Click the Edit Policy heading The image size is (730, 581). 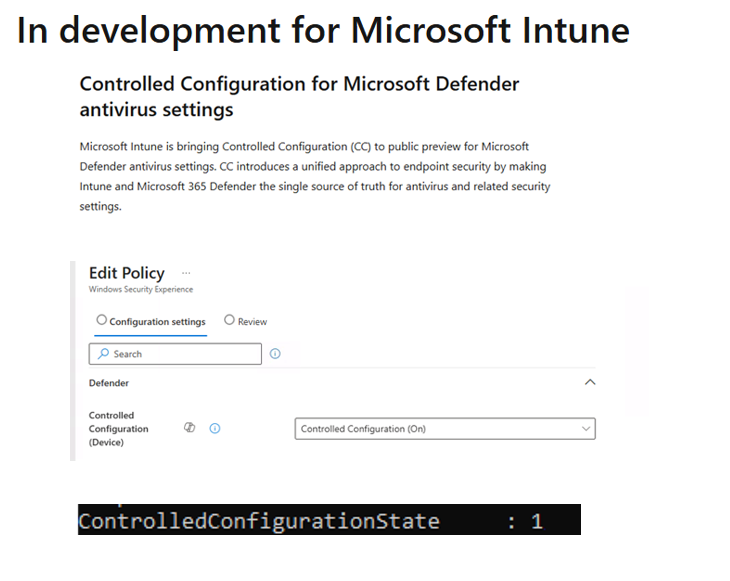(x=127, y=273)
